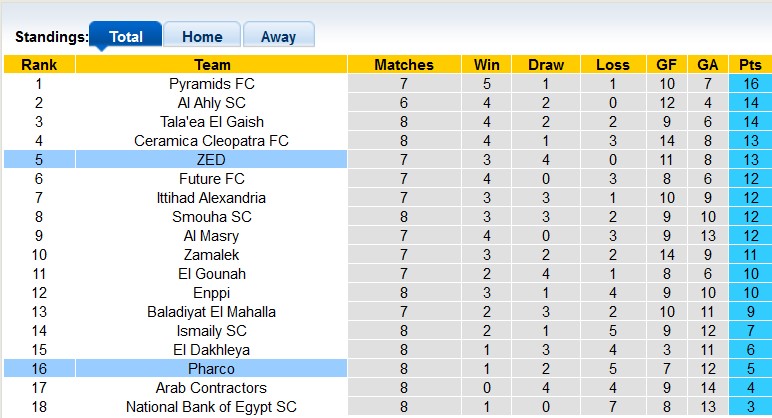Screen dimensions: 772x418
Task: Click the Pts column header
Action: pos(750,64)
